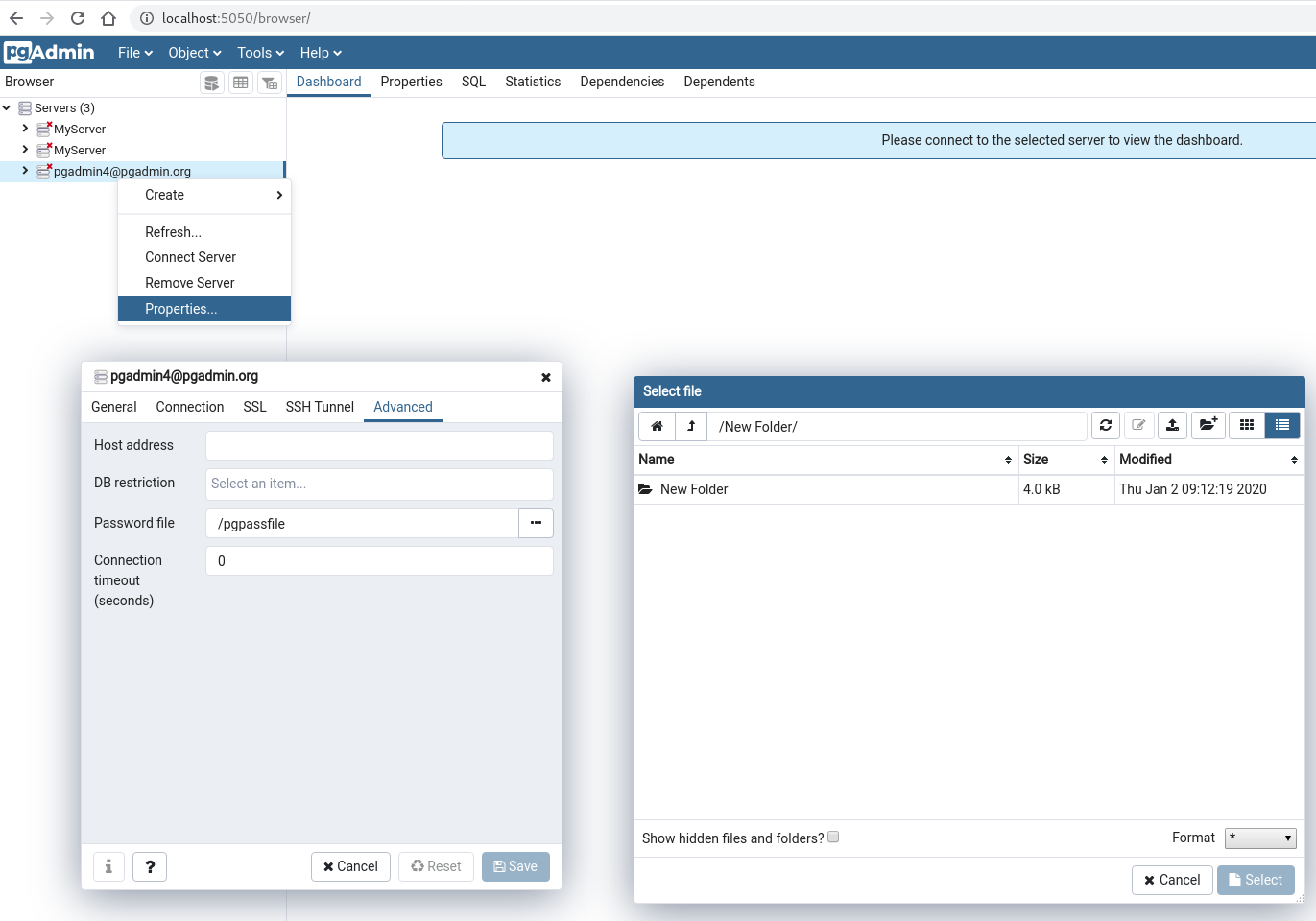1316x921 pixels.
Task: Switch file view to grid layout
Action: [1246, 425]
